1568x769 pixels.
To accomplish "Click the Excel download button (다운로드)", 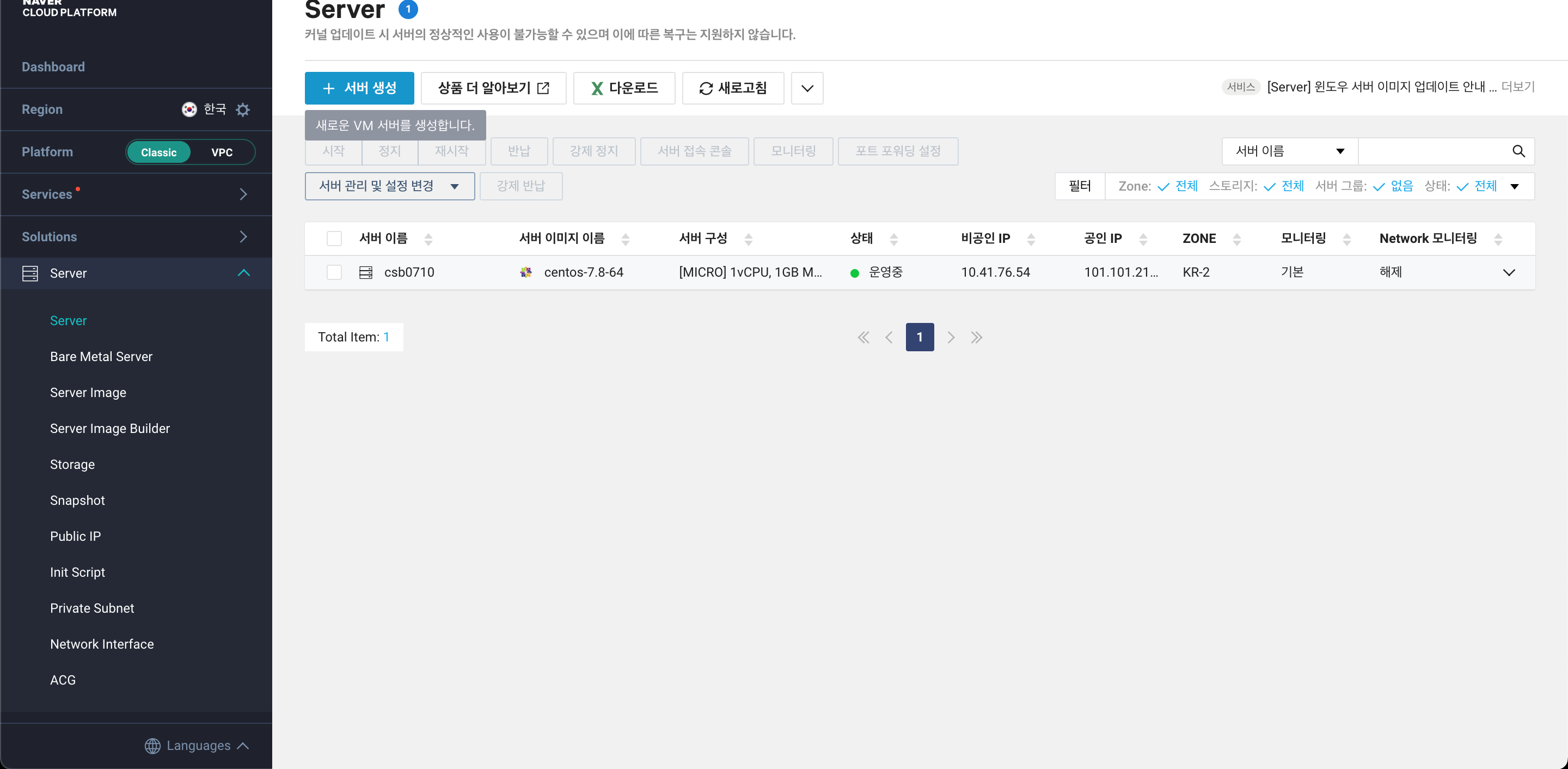I will coord(624,88).
